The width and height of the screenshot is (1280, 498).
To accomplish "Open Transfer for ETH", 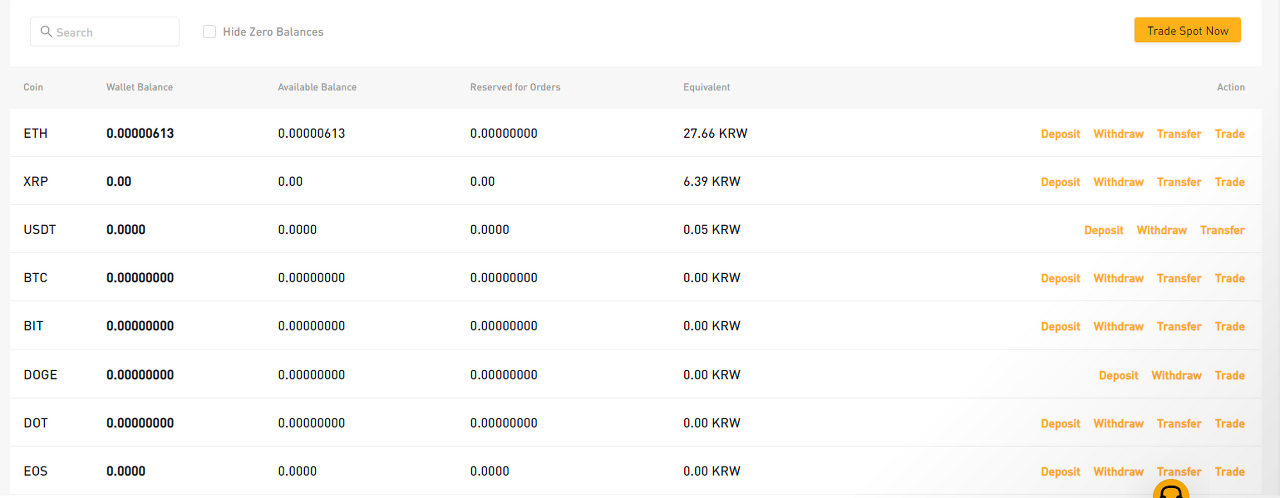I will [x=1179, y=134].
